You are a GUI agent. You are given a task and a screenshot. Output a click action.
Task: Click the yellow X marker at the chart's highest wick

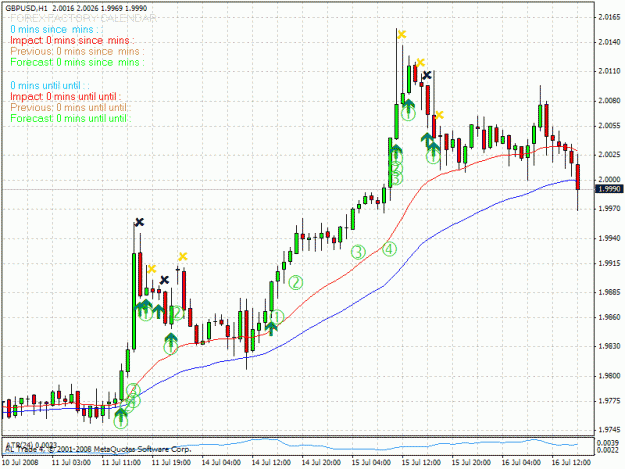click(x=401, y=35)
